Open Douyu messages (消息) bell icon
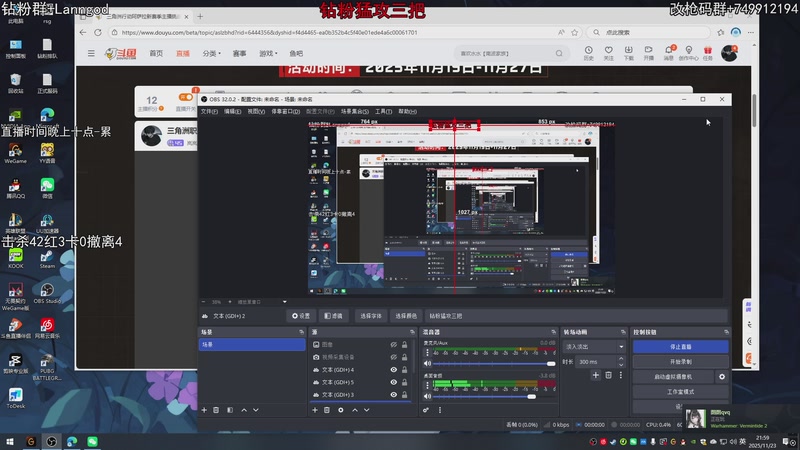The height and width of the screenshot is (450, 800). click(668, 53)
